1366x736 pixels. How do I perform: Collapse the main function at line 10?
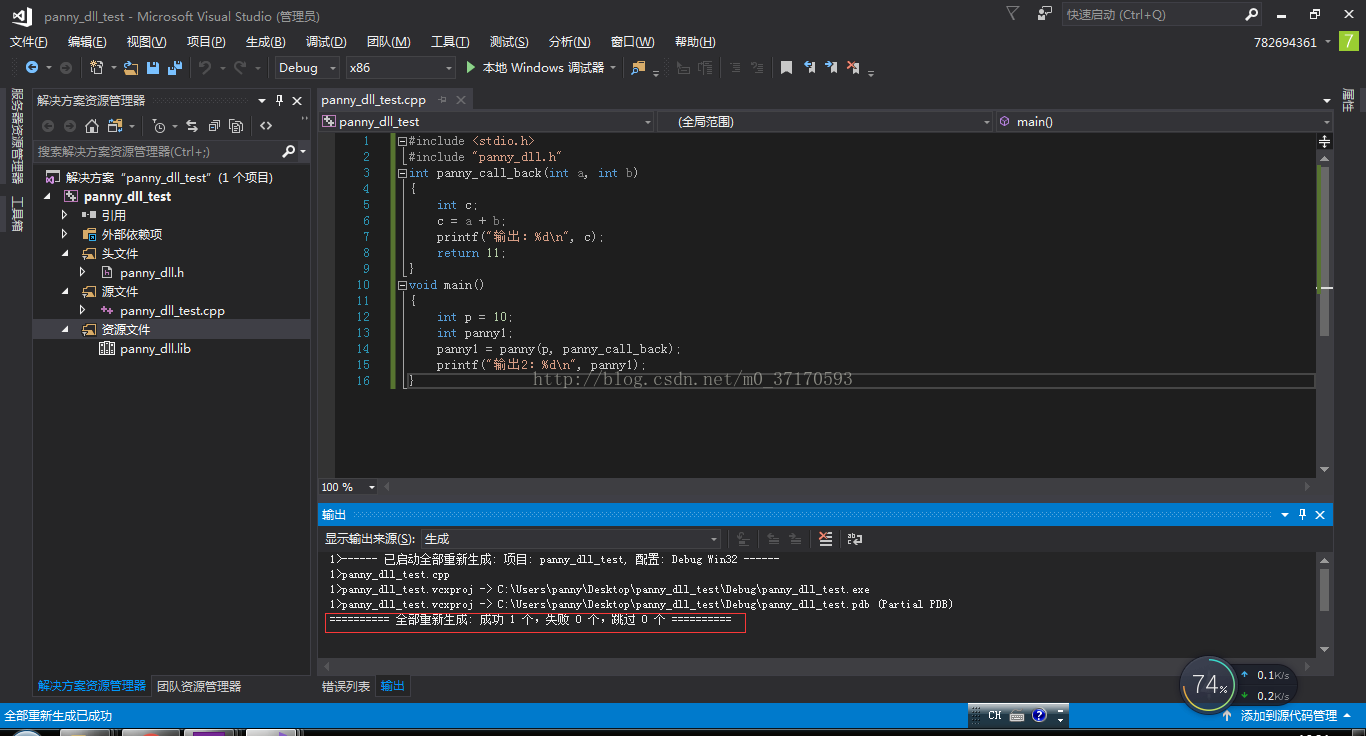[x=402, y=285]
